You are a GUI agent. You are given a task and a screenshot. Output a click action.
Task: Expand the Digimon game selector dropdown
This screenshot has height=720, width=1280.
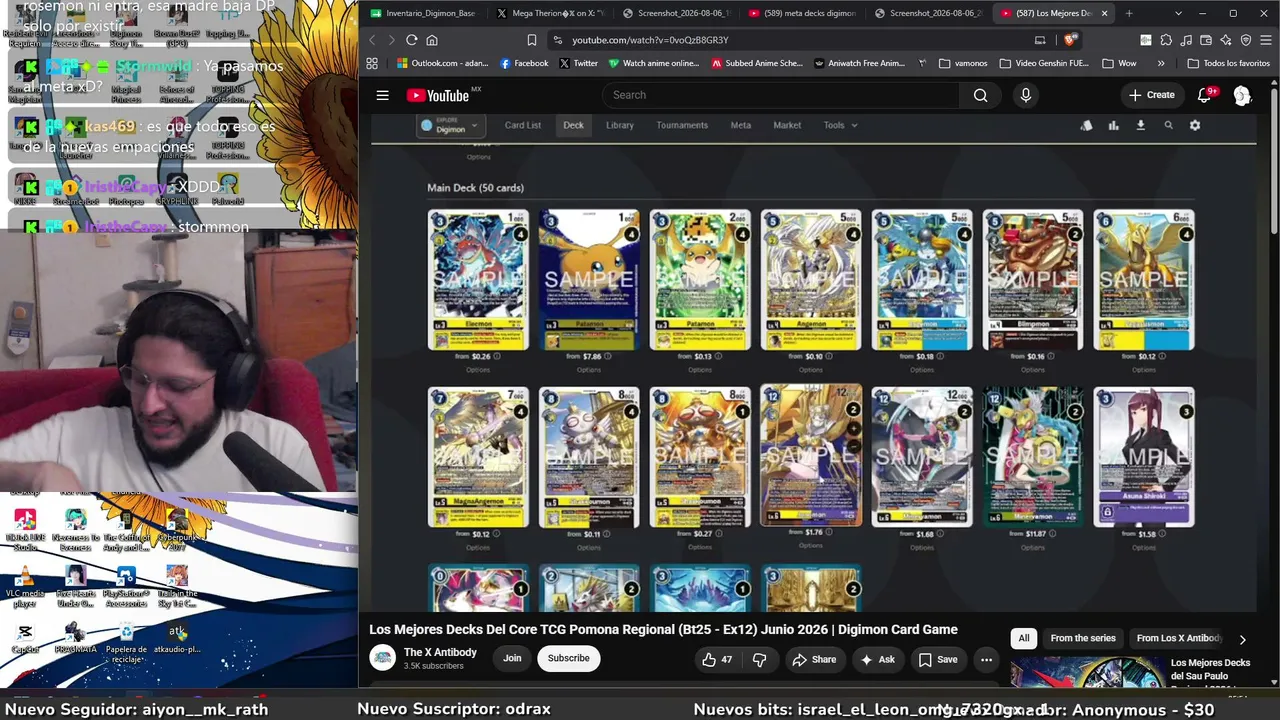450,125
